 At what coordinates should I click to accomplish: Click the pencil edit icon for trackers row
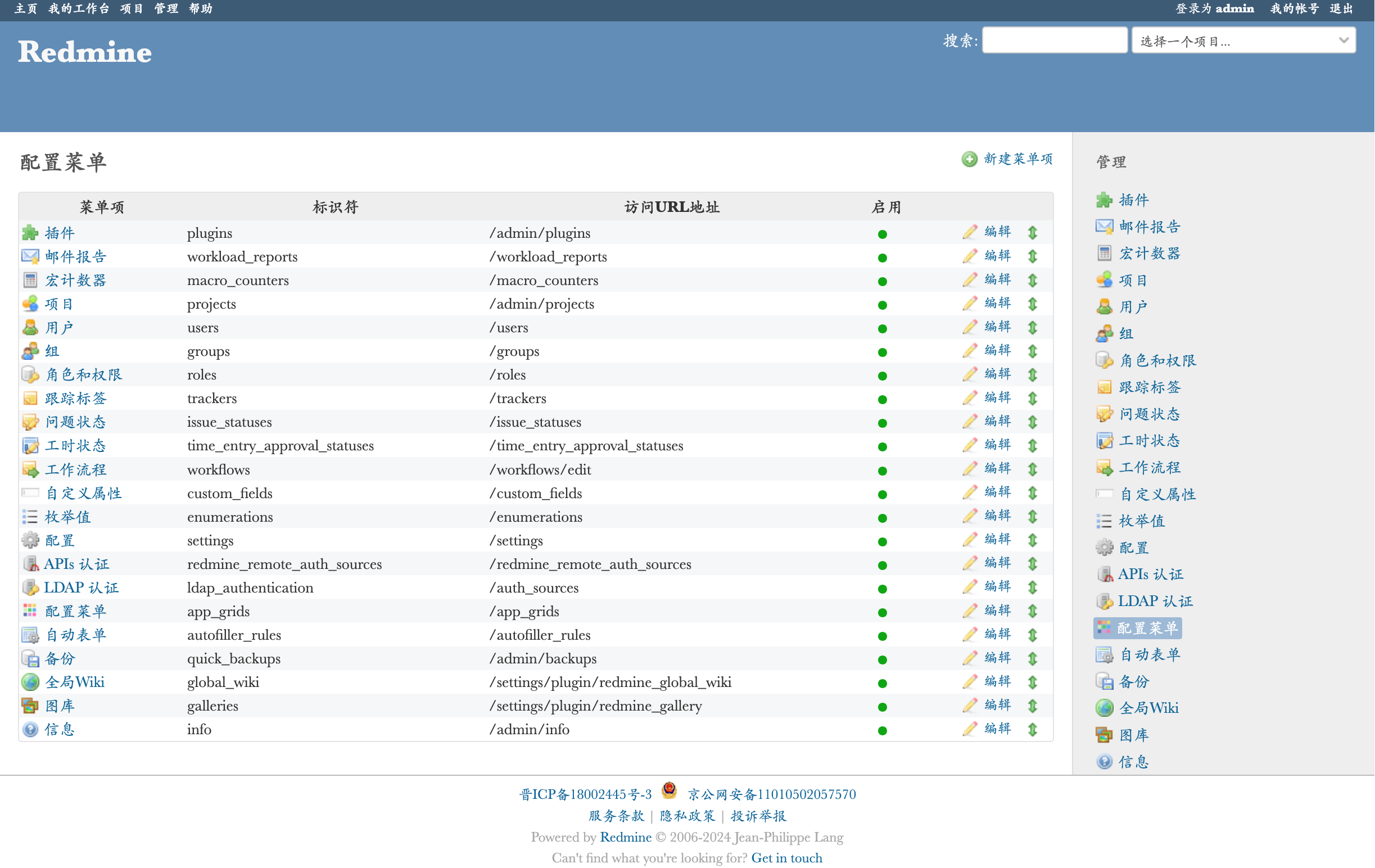pyautogui.click(x=969, y=398)
